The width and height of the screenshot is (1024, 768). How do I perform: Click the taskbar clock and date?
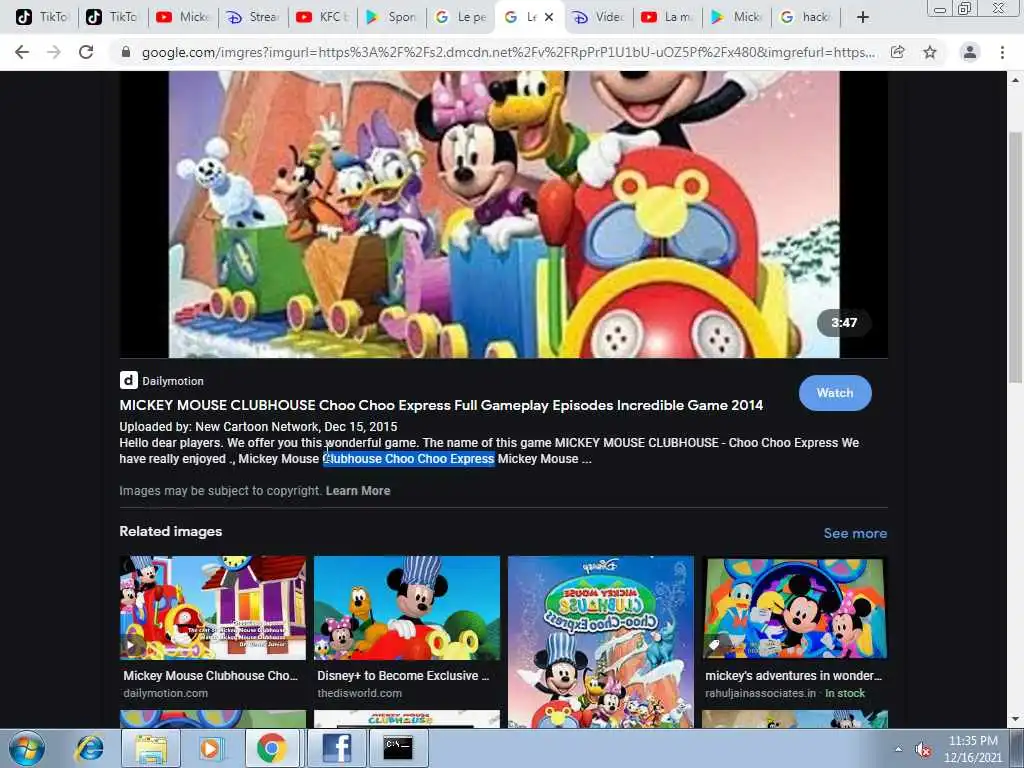point(972,748)
